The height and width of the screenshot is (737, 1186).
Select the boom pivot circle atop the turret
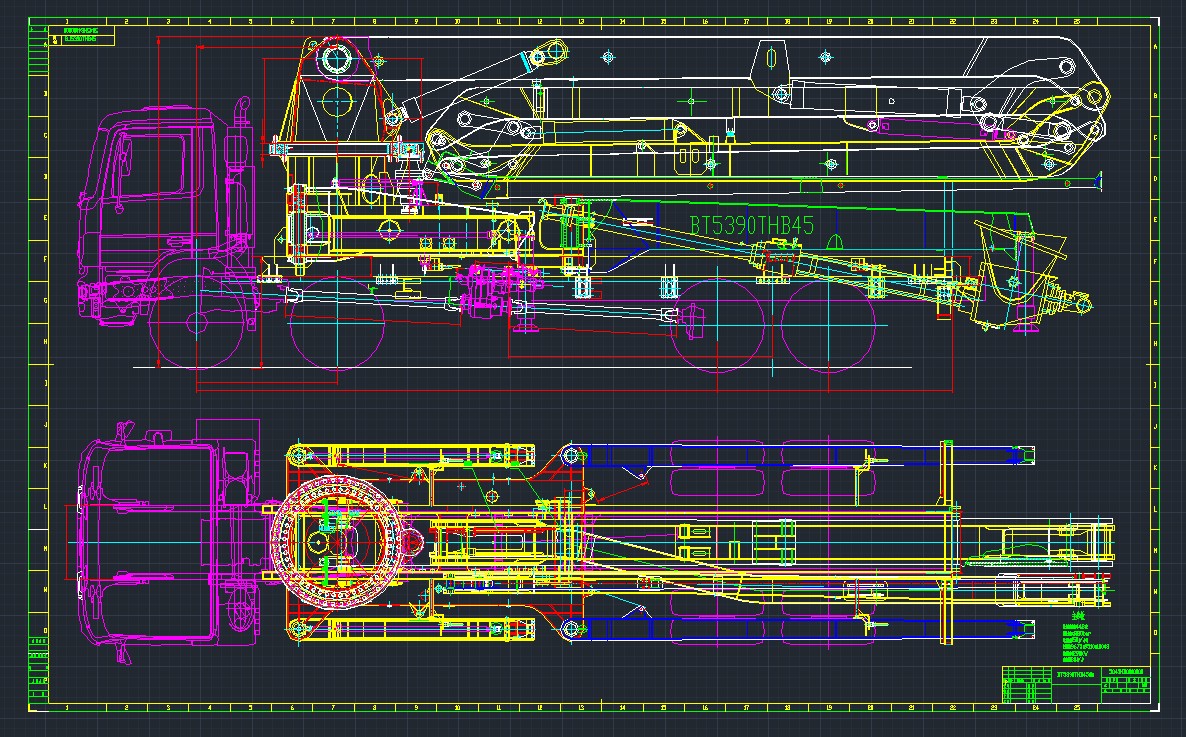(x=335, y=59)
